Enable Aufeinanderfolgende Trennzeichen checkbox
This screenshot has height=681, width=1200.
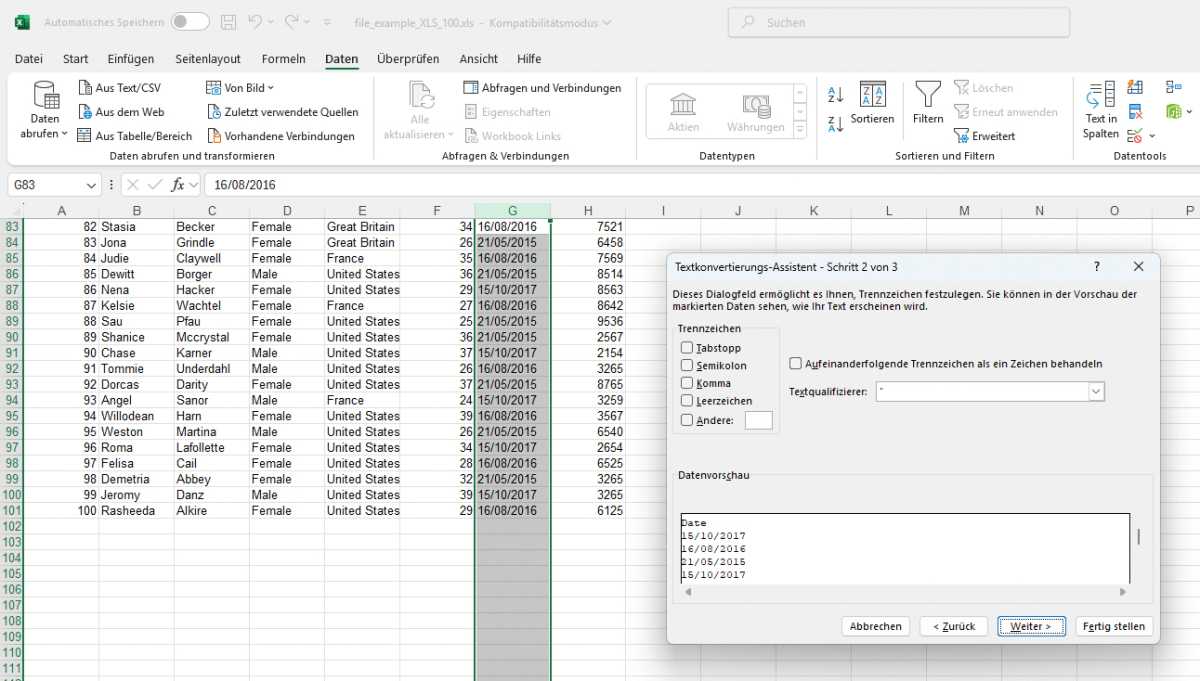796,364
